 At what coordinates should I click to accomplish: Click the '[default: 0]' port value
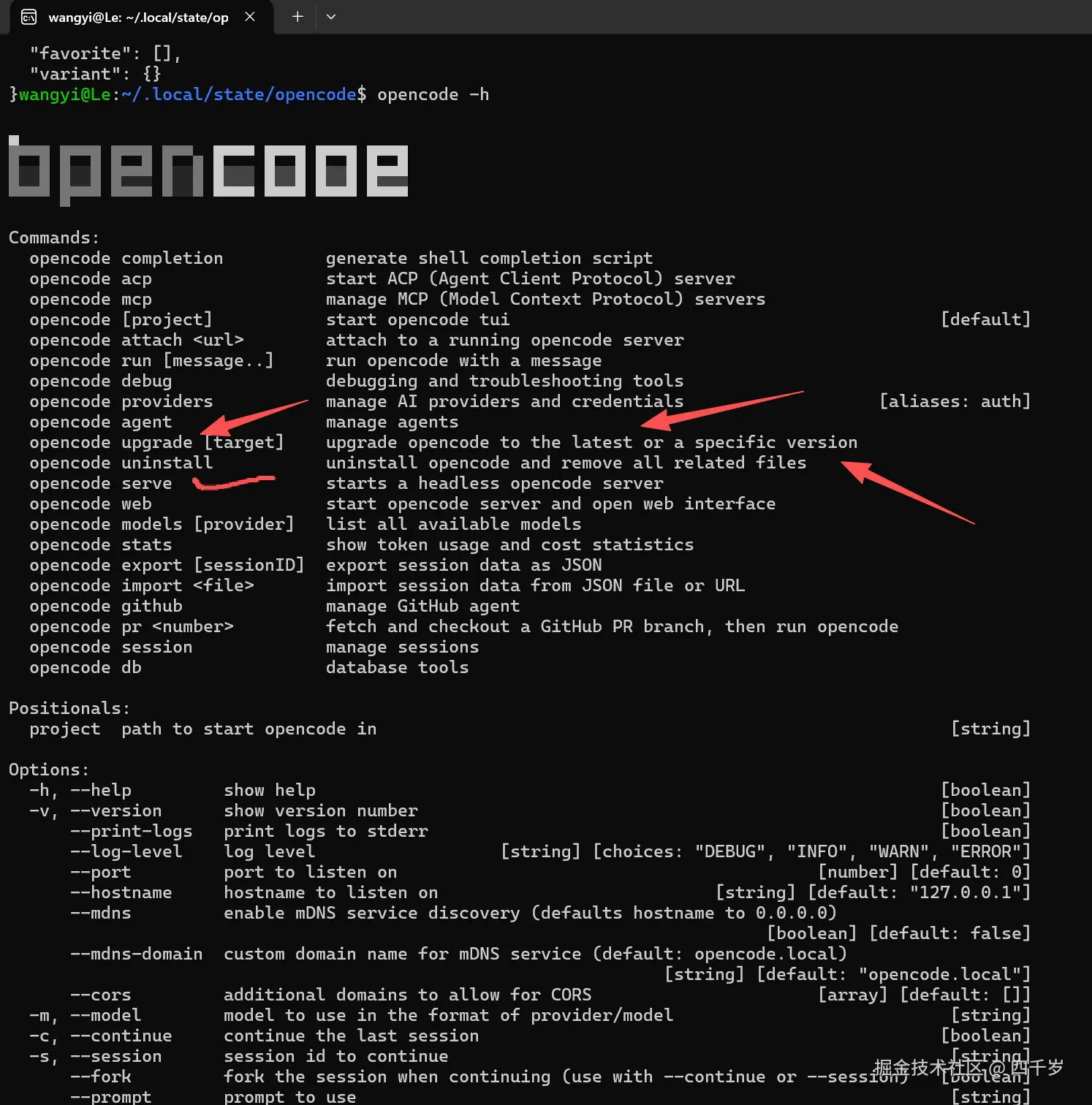(x=969, y=871)
